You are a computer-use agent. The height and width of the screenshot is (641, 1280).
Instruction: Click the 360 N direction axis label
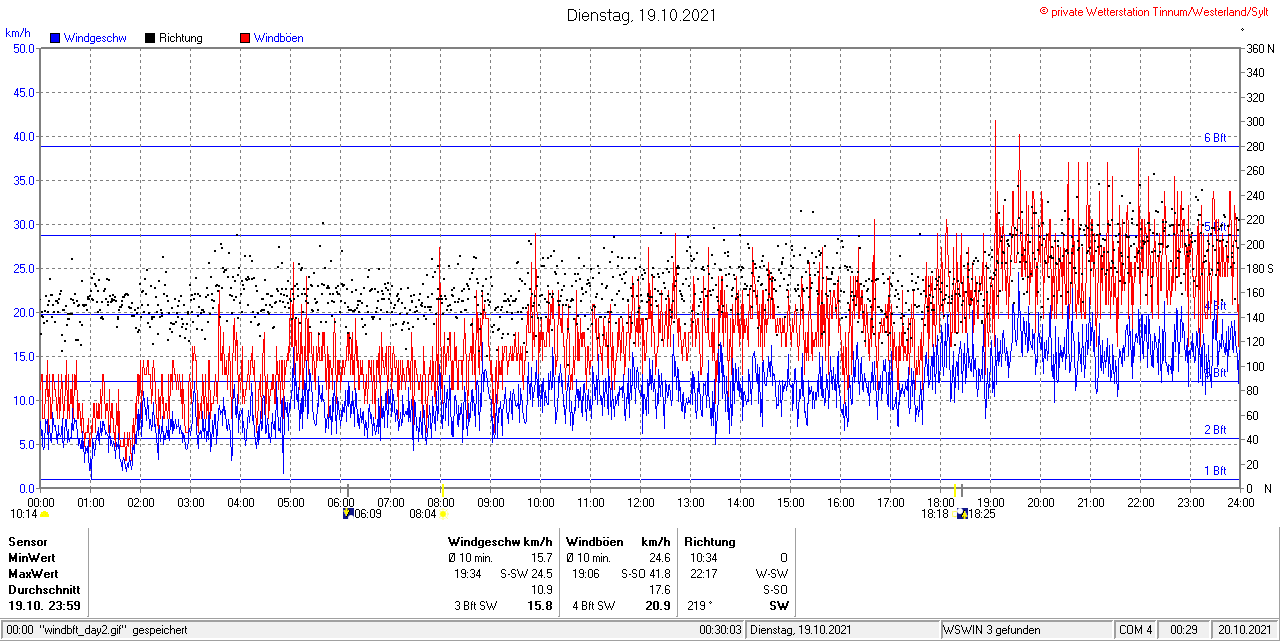pyautogui.click(x=1258, y=48)
